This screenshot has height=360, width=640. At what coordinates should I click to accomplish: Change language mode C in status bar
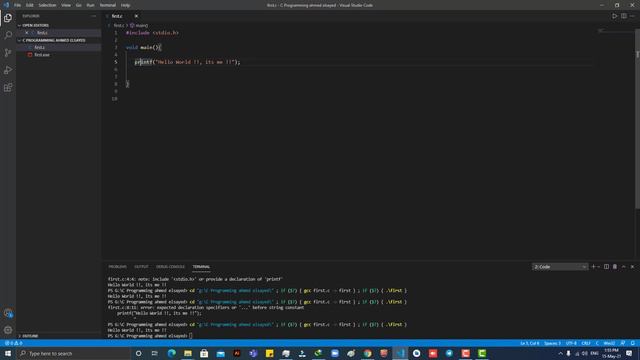coord(597,343)
